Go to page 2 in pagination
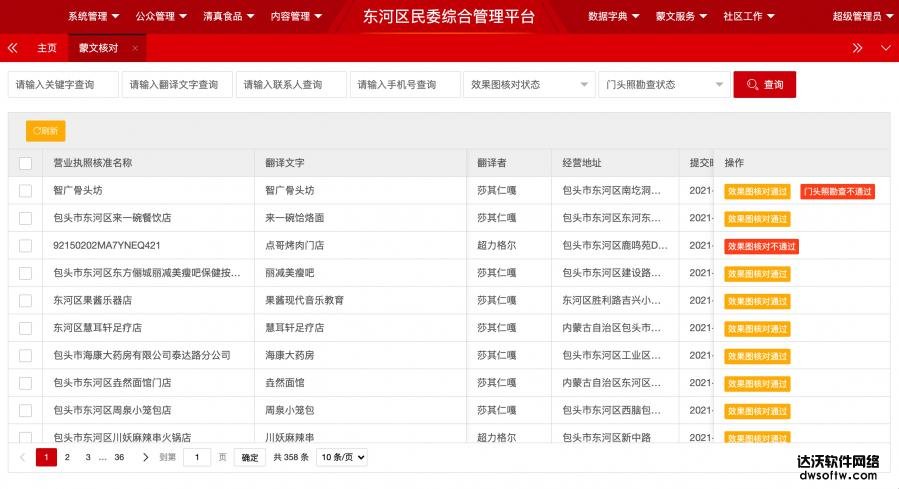This screenshot has width=899, height=489. [x=67, y=457]
